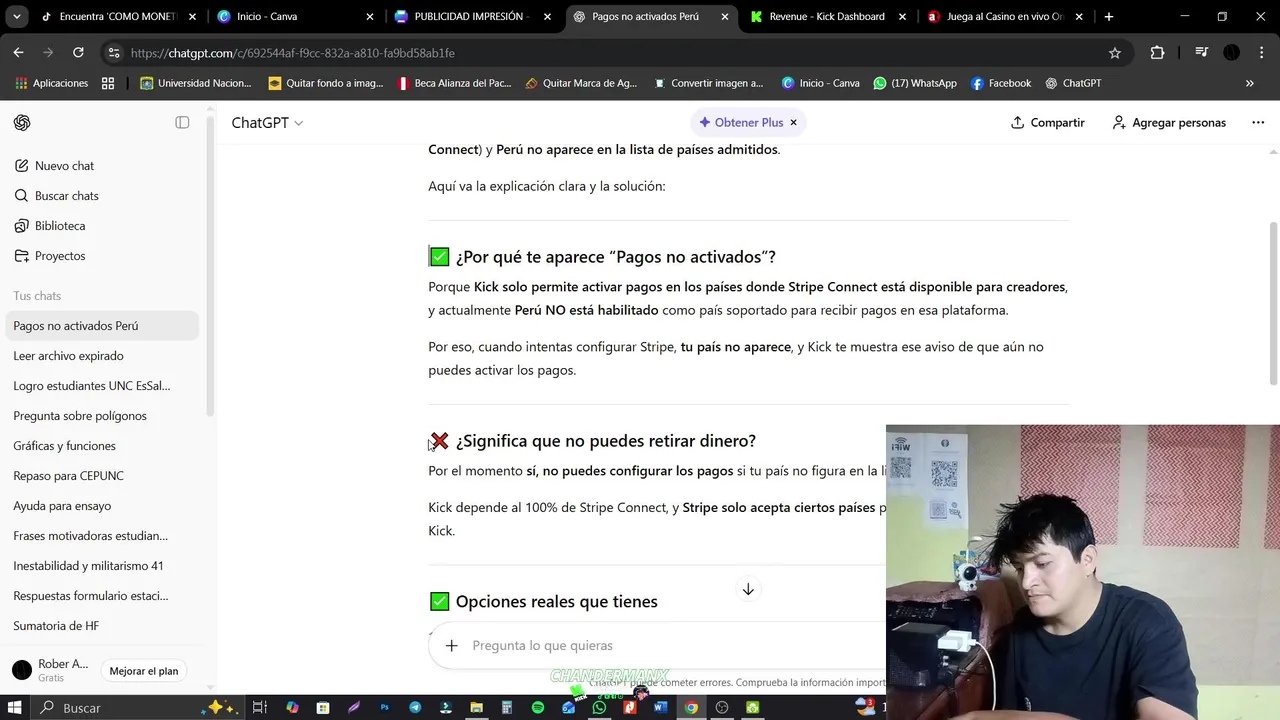Click the ChatGPT logo in the sidebar
1280x720 pixels.
pyautogui.click(x=22, y=122)
